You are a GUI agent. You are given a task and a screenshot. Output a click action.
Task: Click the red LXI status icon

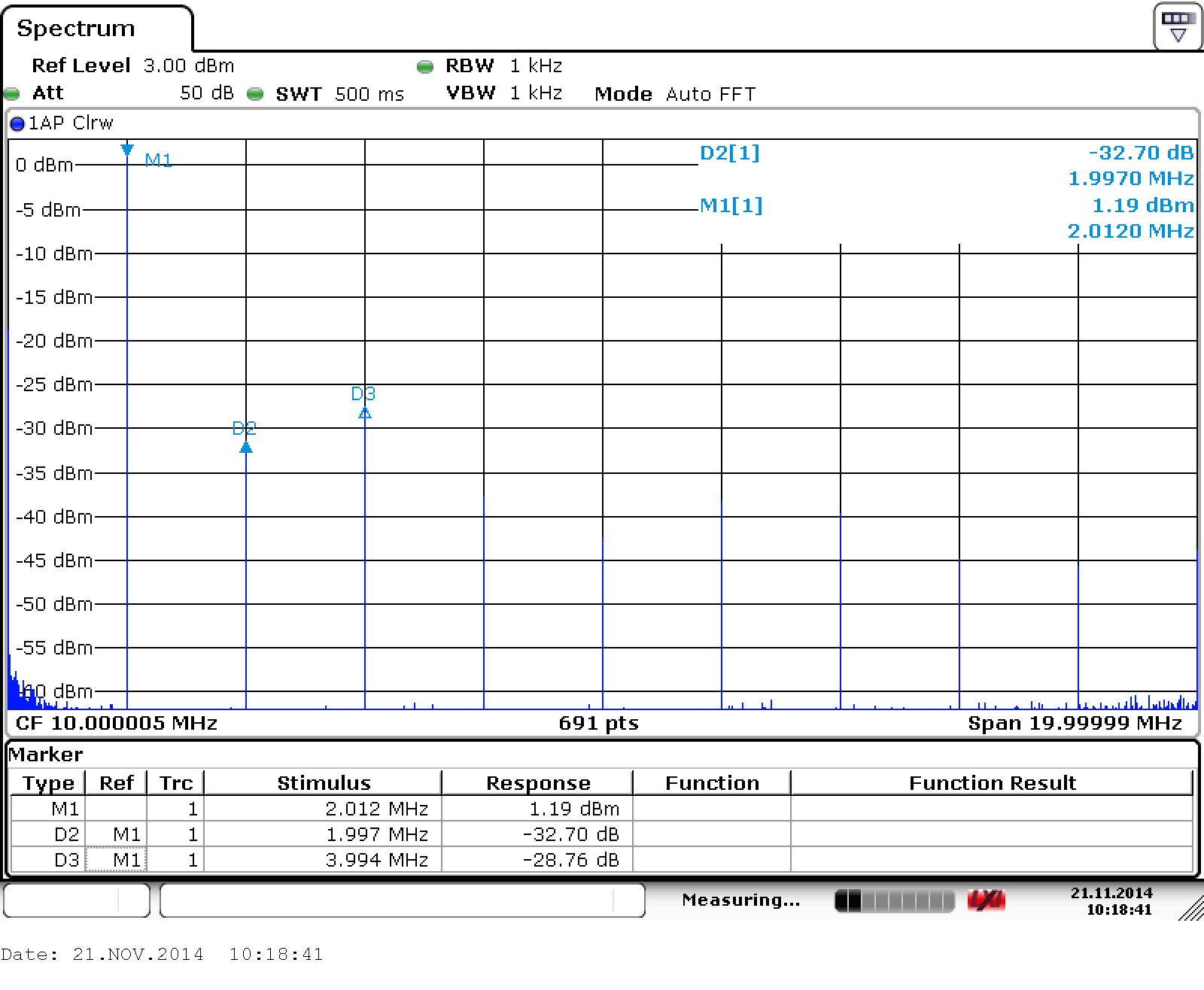(x=987, y=900)
